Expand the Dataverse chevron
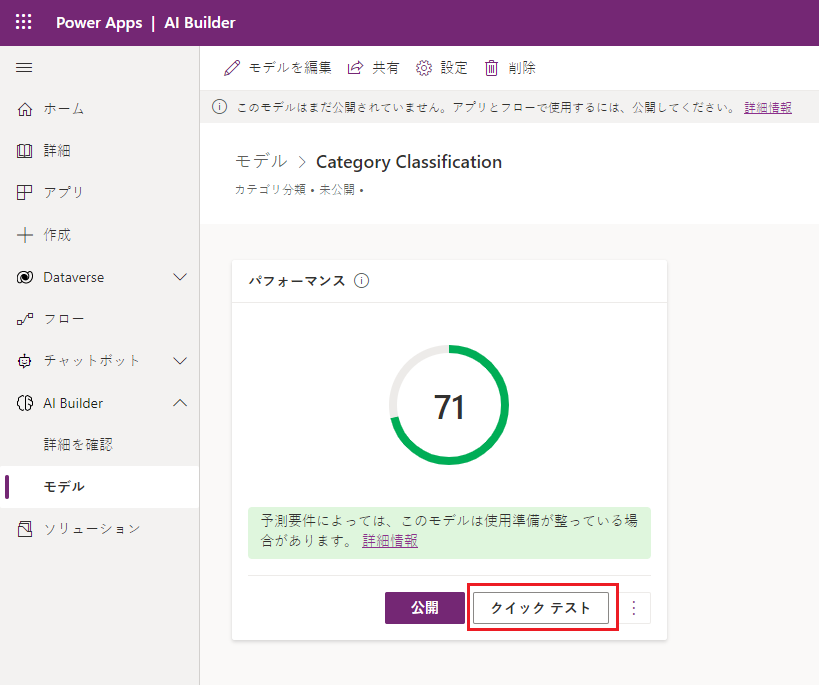 [x=180, y=277]
